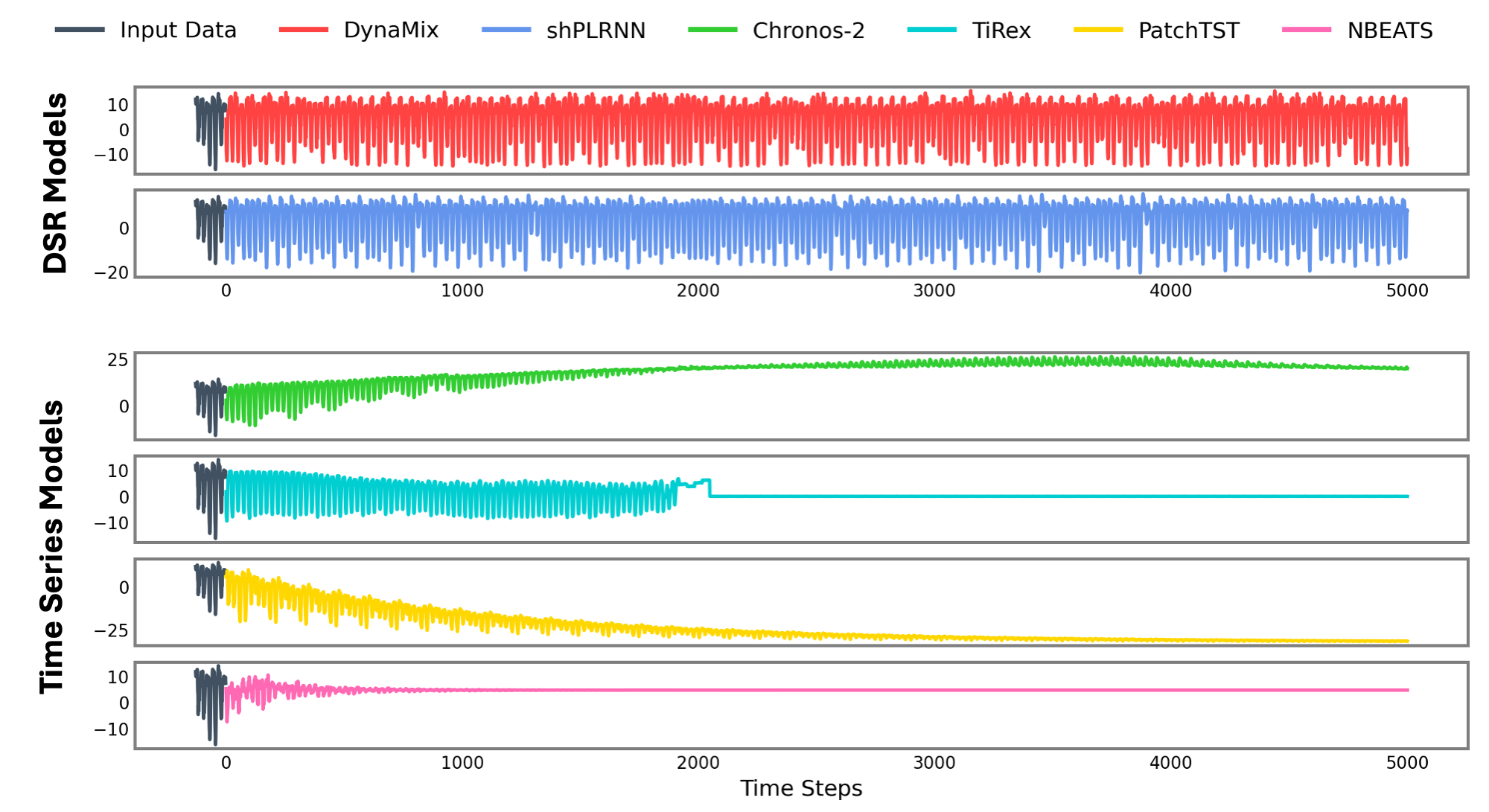Click the red DynaMix legend line
Viewport: 1489px width, 812px height.
pyautogui.click(x=303, y=30)
